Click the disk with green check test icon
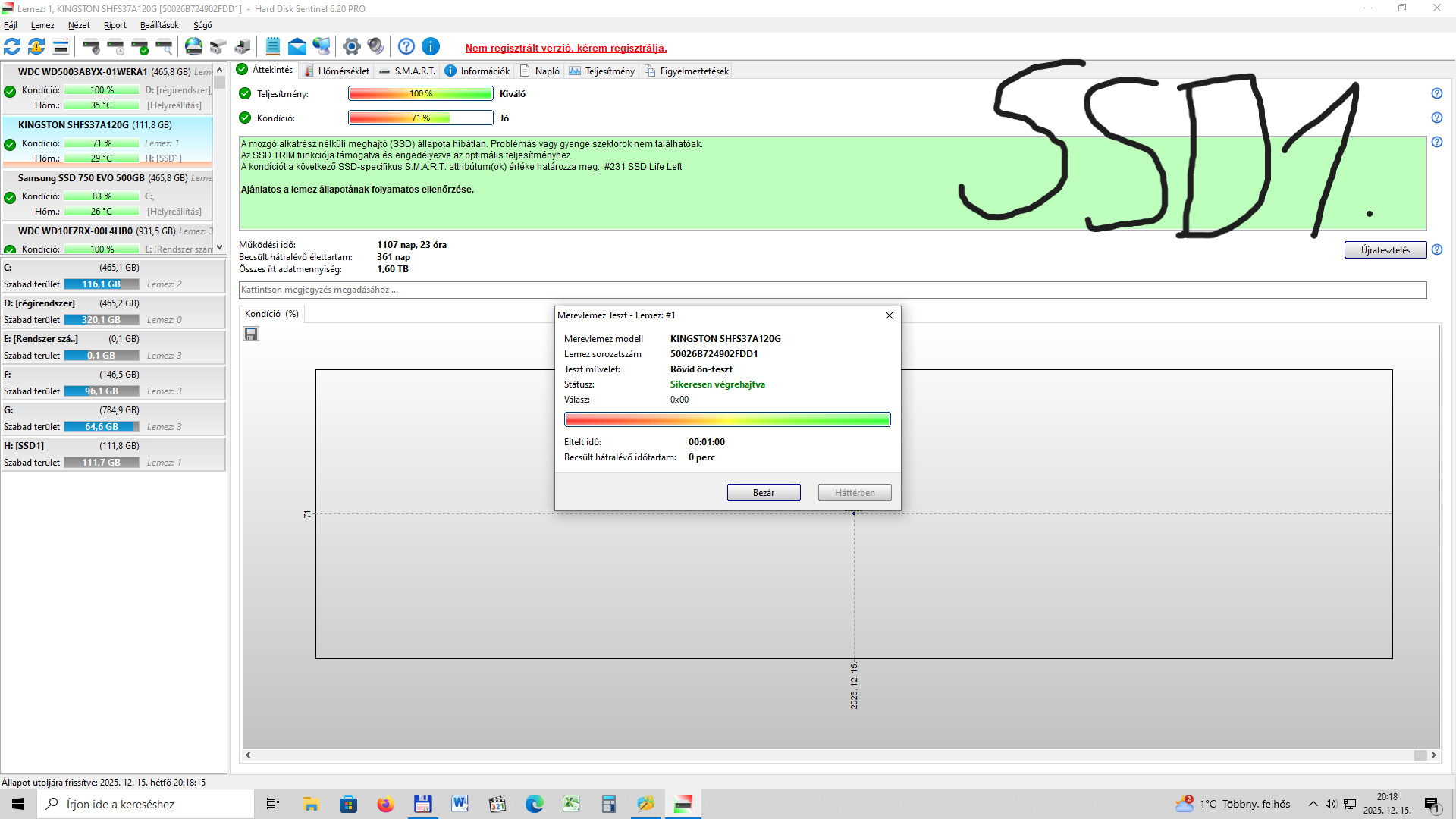 pos(140,47)
